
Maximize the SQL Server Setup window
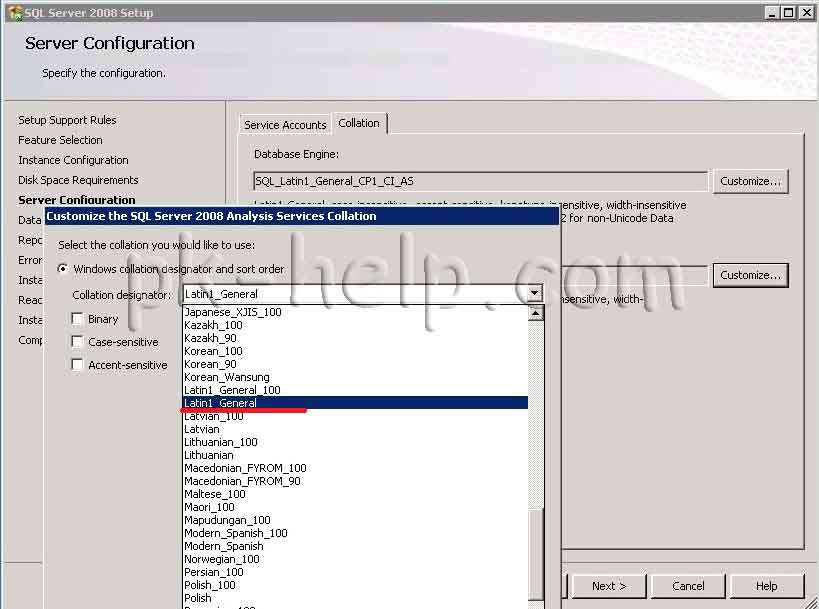point(789,13)
